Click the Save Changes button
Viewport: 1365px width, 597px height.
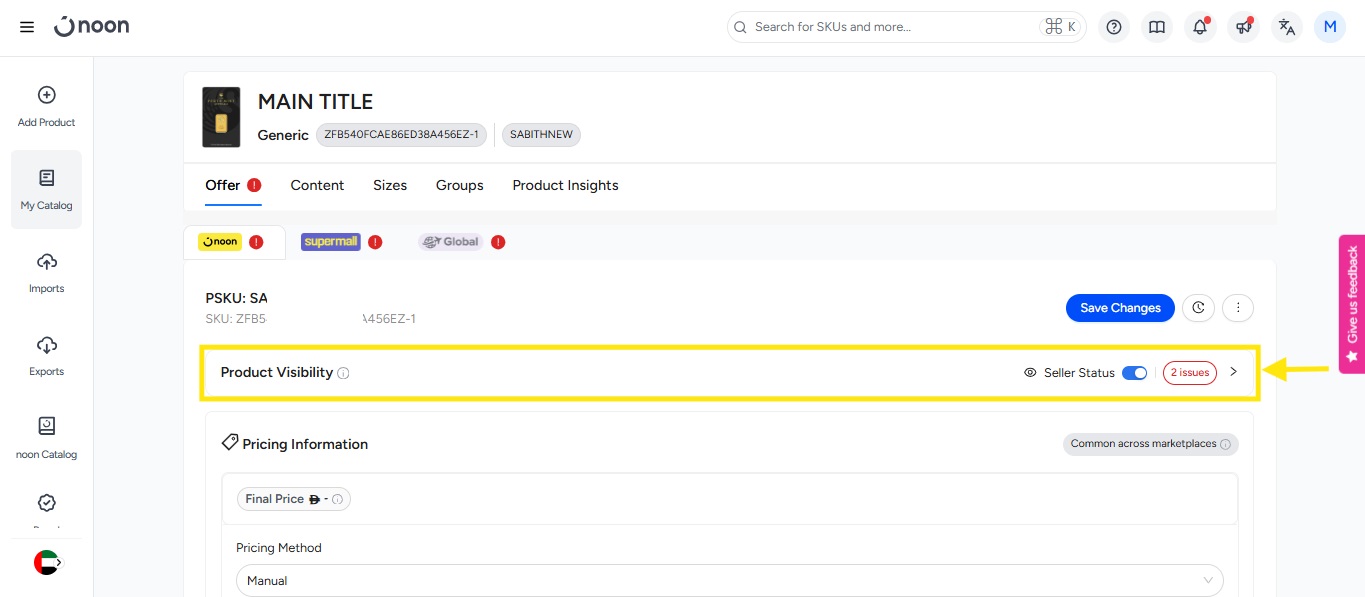1120,308
